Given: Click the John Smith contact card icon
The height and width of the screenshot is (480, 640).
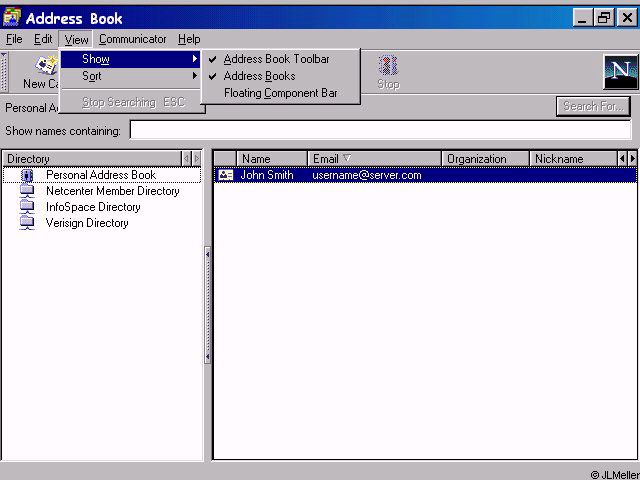Looking at the screenshot, I should click(x=226, y=175).
